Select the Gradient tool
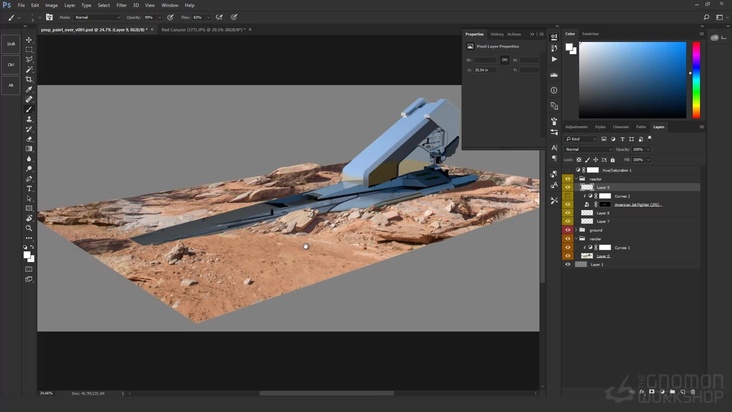Screen dimensions: 732x412 [x=29, y=149]
